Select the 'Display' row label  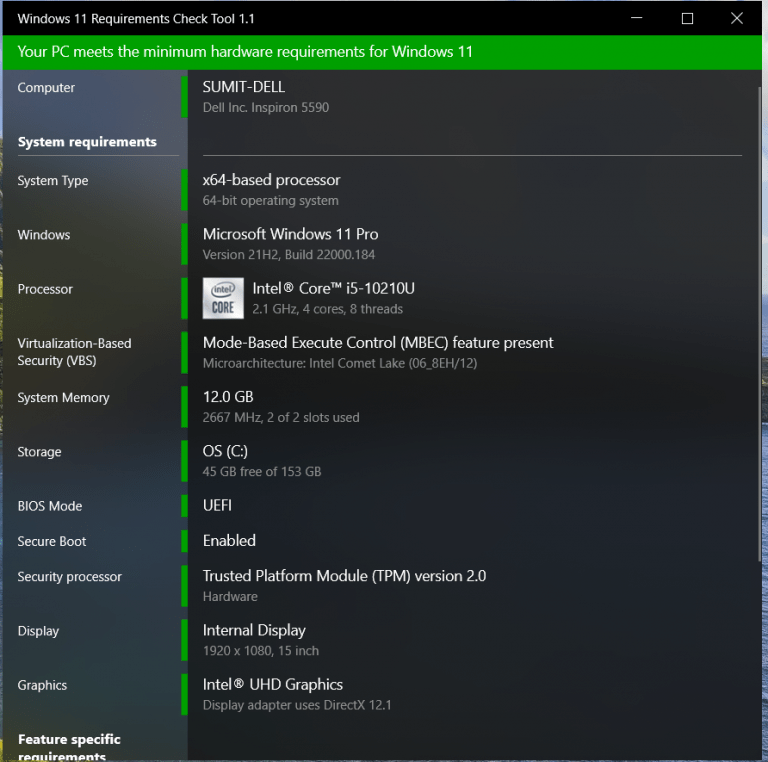(x=38, y=631)
